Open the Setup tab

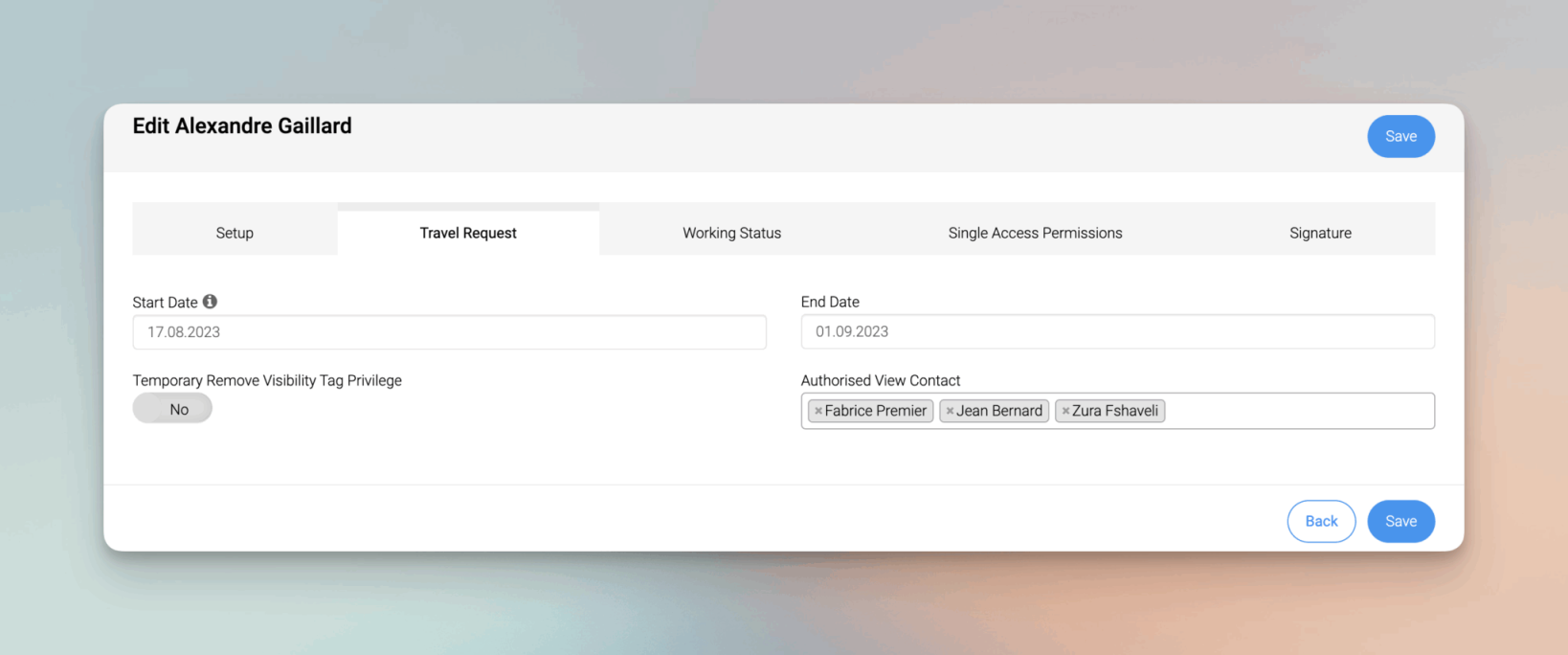tap(235, 233)
